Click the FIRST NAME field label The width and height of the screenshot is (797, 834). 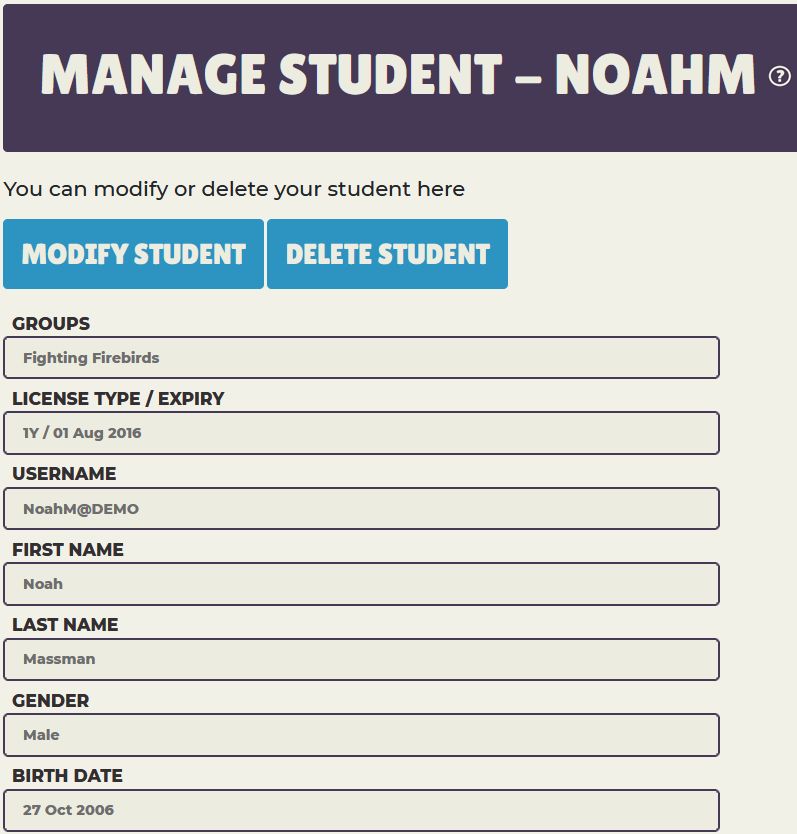tap(65, 549)
